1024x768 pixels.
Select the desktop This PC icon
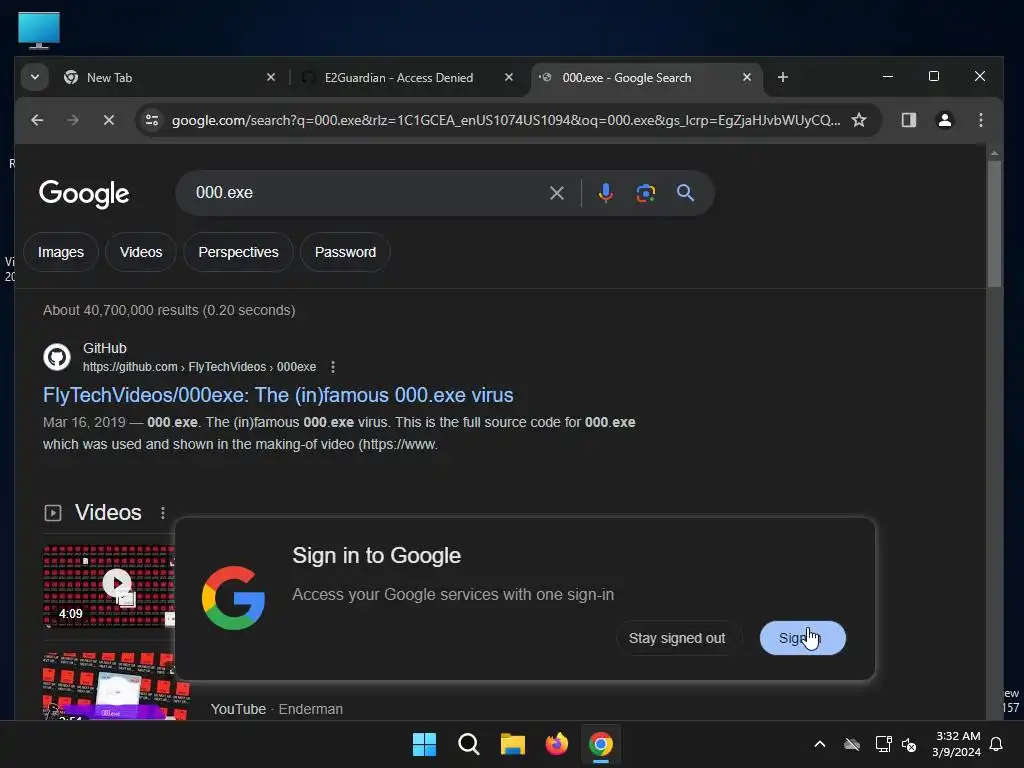[39, 30]
